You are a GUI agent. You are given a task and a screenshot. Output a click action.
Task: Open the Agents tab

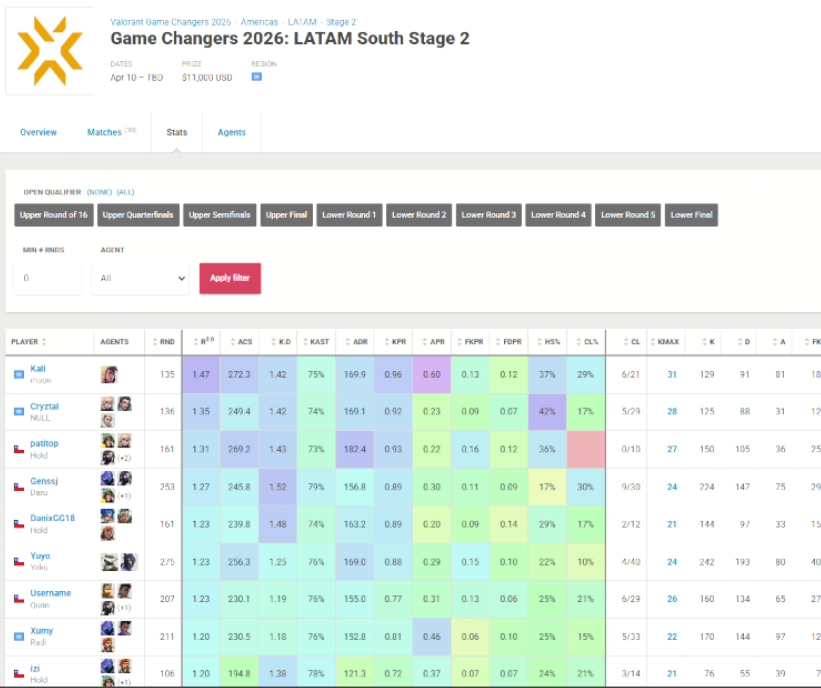pos(231,132)
